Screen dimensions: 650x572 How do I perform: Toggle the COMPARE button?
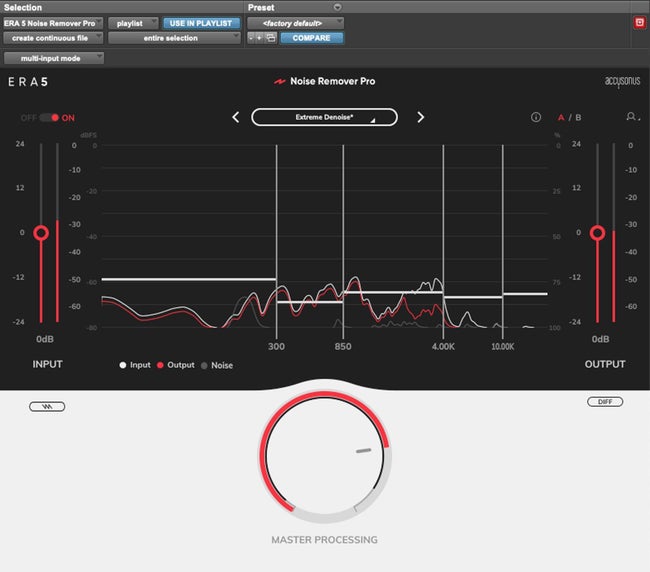[312, 38]
